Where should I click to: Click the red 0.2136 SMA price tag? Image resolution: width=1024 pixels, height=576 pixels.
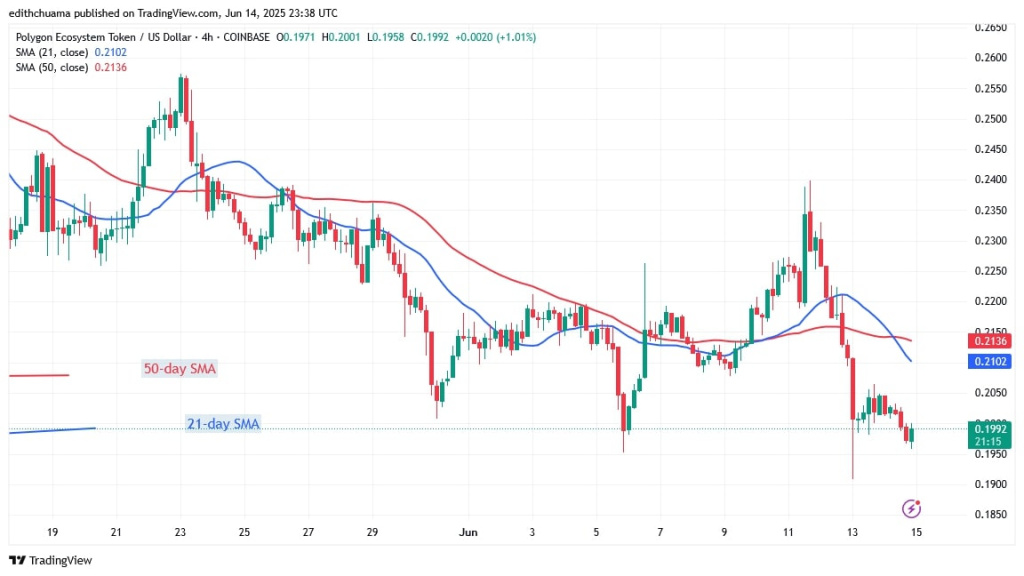coord(992,342)
